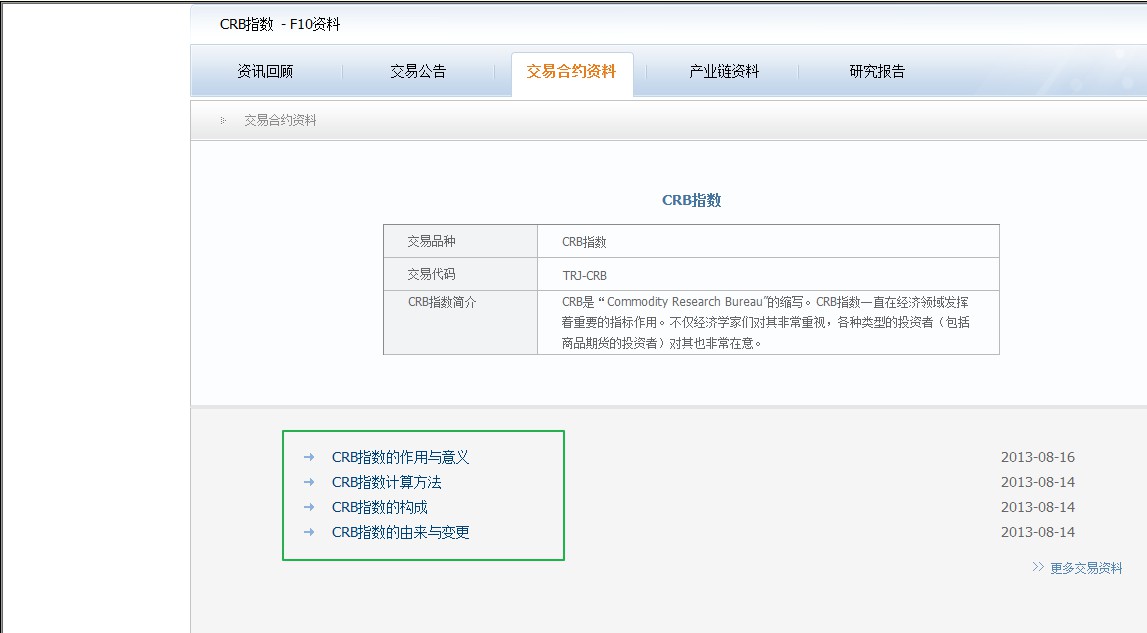Screen dimensions: 1147x633
Task: Select the active 交易合约资料 tab
Action: (x=571, y=71)
